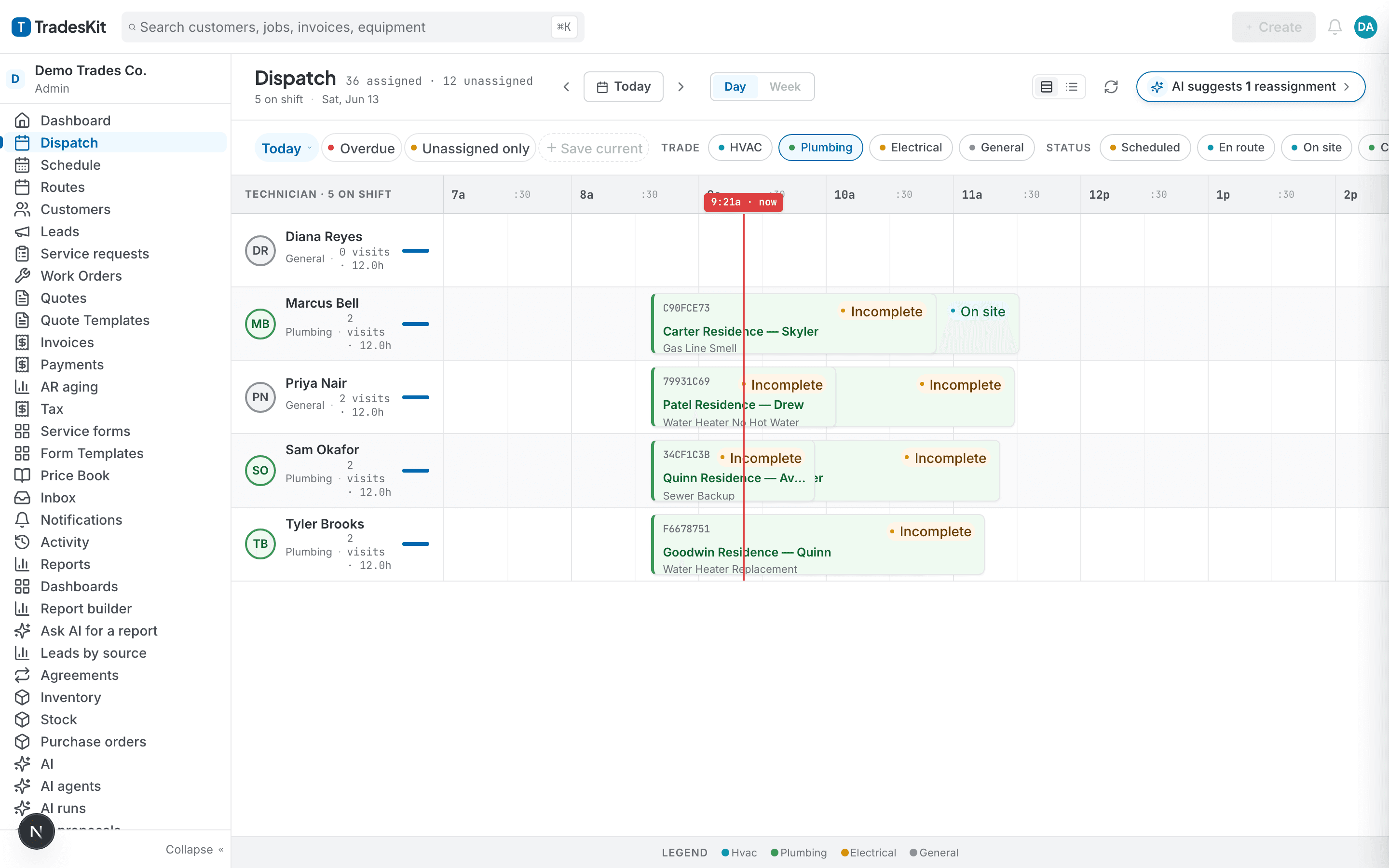The width and height of the screenshot is (1389, 868).
Task: Open Patel Residence — Drew job
Action: (x=744, y=397)
